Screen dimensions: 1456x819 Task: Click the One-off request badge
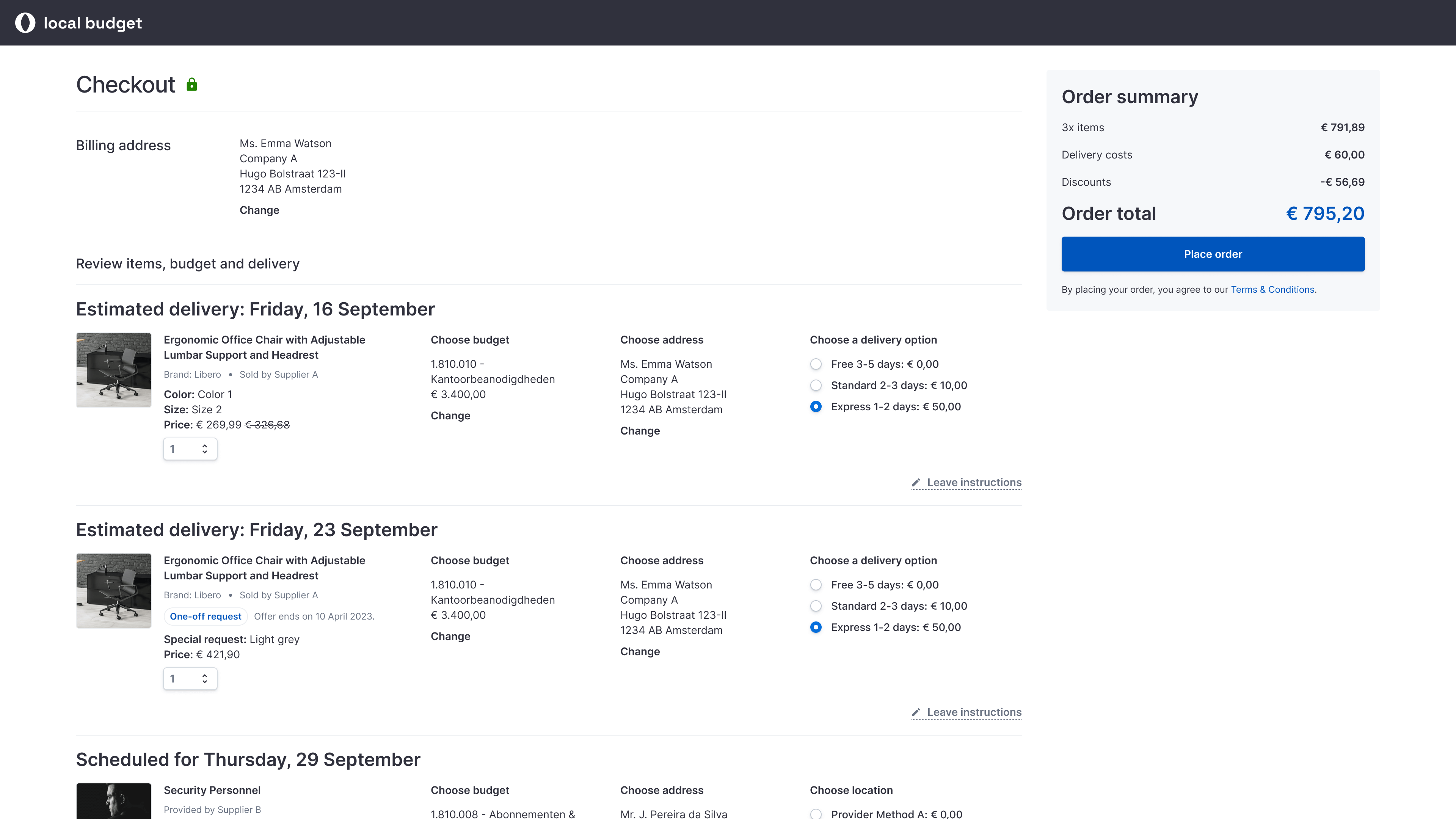(x=206, y=617)
